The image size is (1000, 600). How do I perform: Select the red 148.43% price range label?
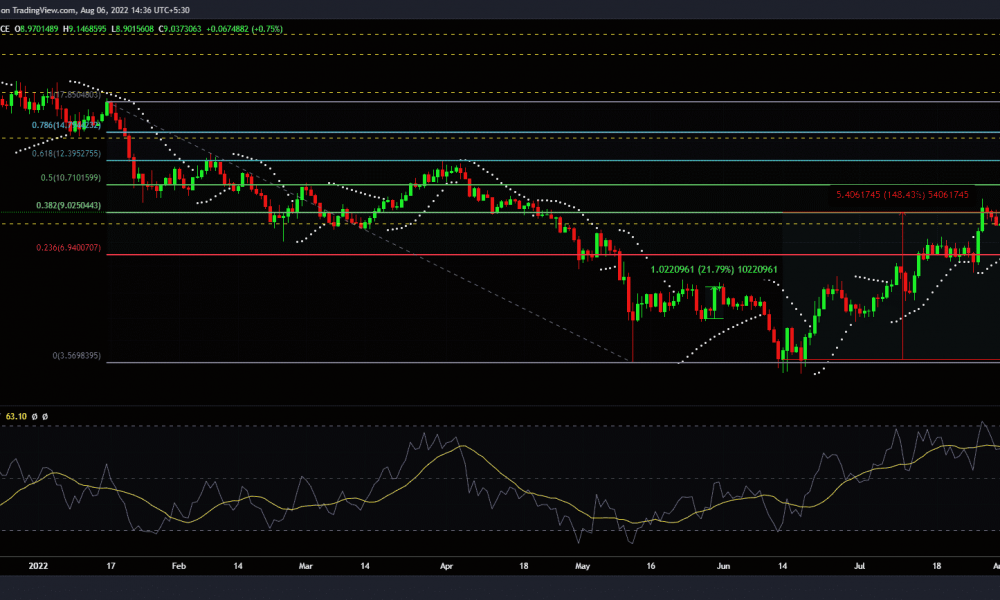tap(902, 194)
